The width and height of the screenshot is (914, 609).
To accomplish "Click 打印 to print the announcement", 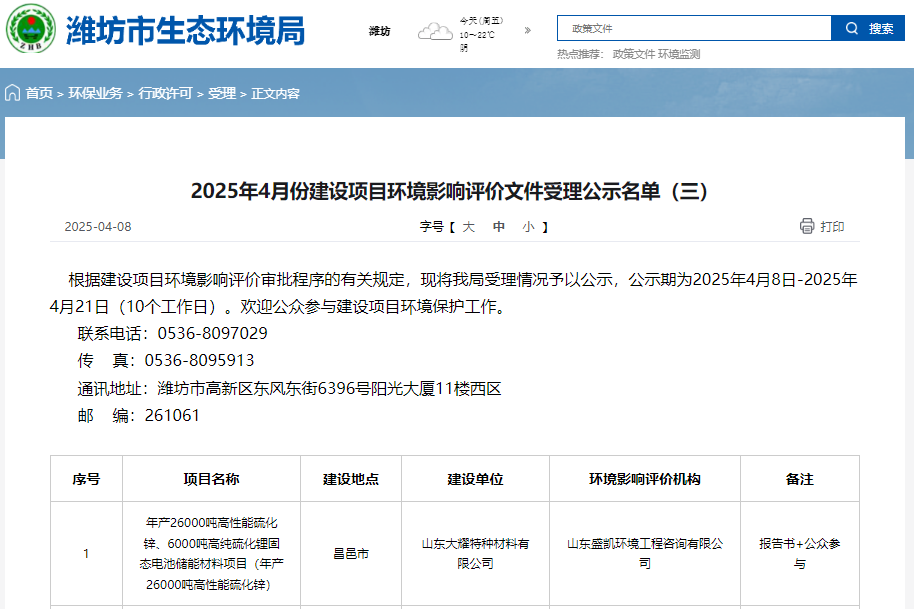I will (830, 227).
